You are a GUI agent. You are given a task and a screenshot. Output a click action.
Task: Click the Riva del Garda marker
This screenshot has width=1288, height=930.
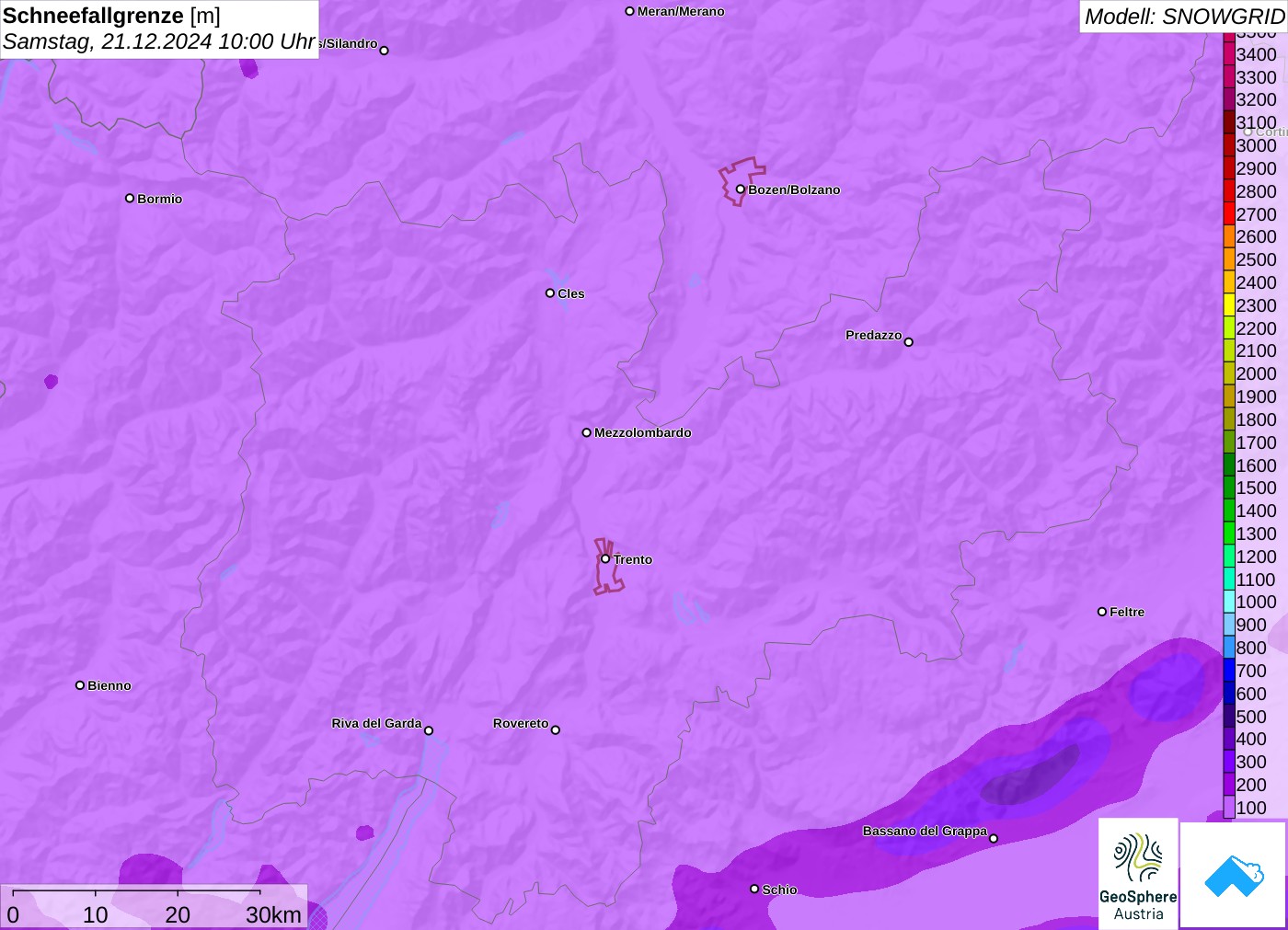429,730
